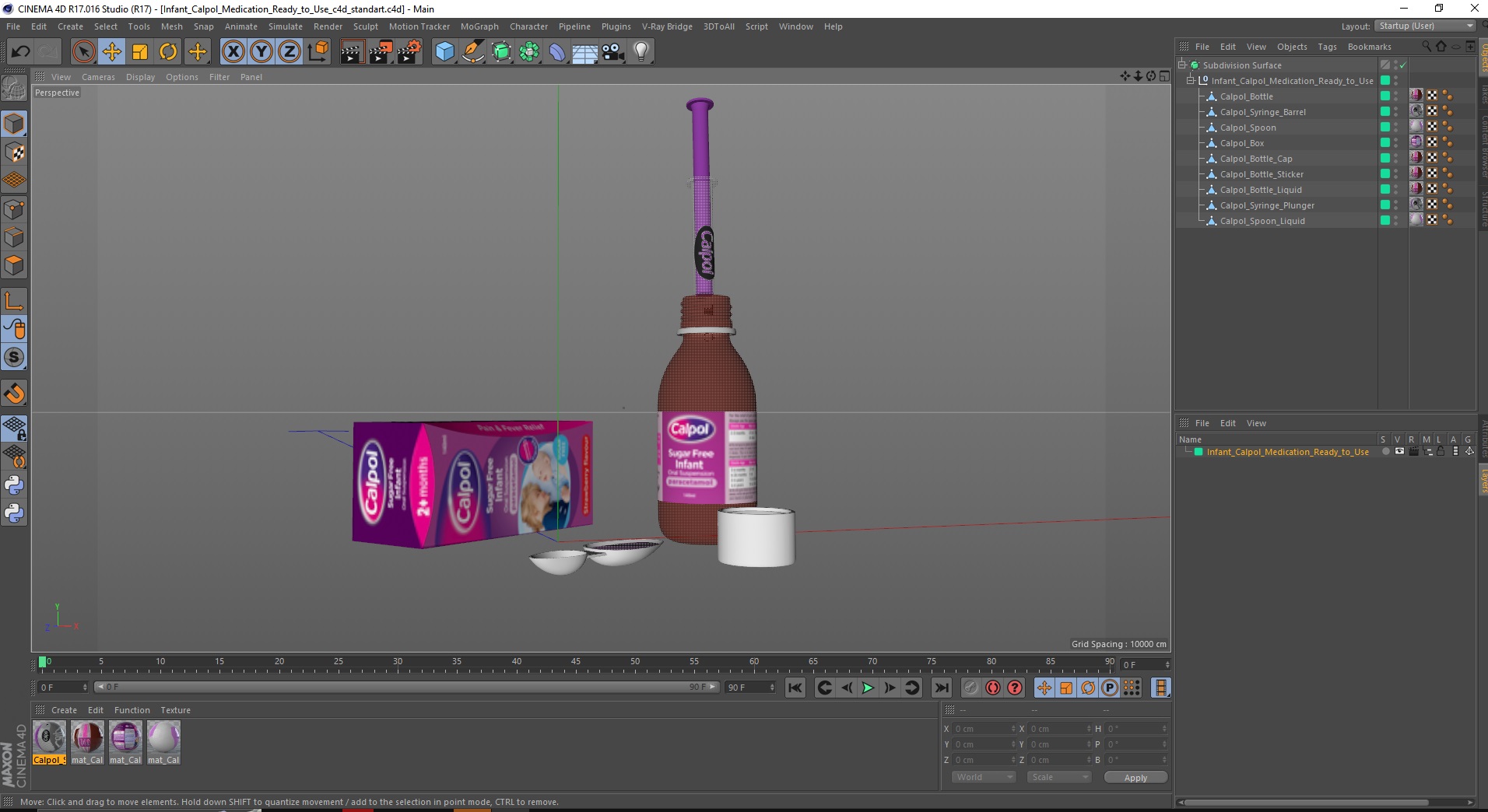The width and height of the screenshot is (1488, 812).
Task: Toggle layer visibility eye in Layer Manager
Action: coord(1399,452)
